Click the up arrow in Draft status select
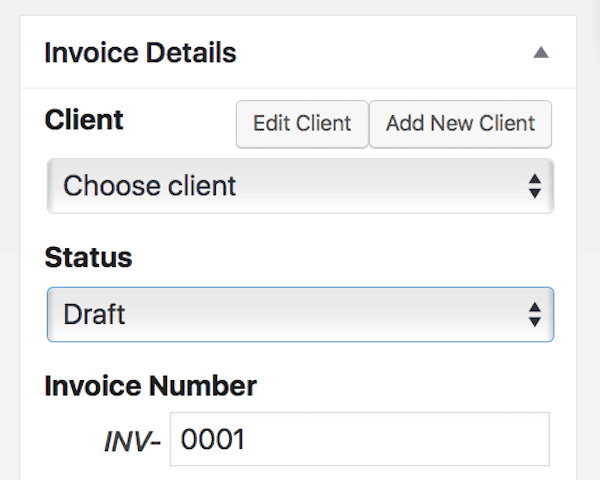 pos(535,307)
